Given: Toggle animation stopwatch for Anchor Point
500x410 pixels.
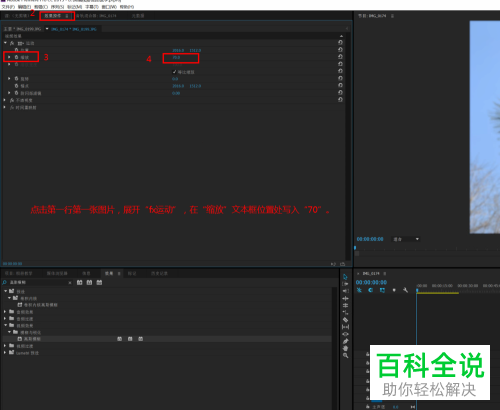Looking at the screenshot, I should point(16,86).
